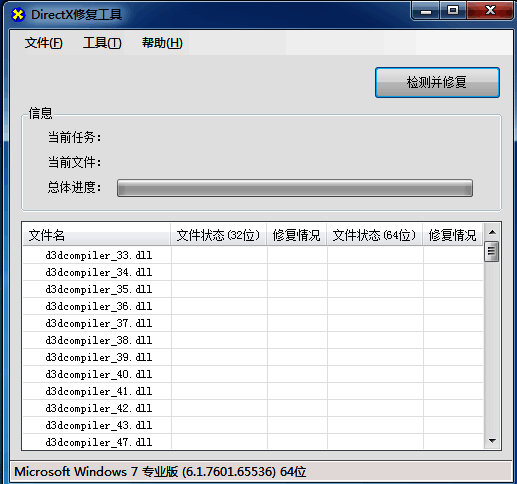Select row d3dcompiler_47.dll

[x=253, y=442]
